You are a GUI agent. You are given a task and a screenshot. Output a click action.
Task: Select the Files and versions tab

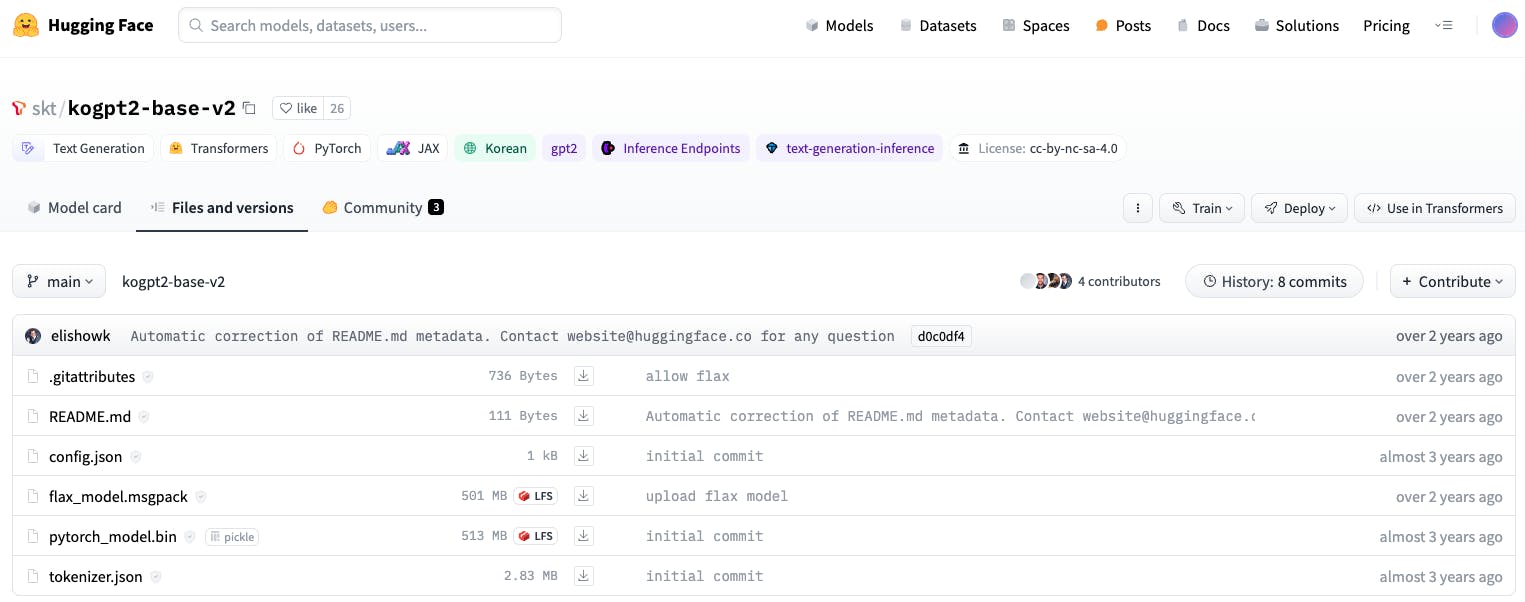(x=222, y=207)
